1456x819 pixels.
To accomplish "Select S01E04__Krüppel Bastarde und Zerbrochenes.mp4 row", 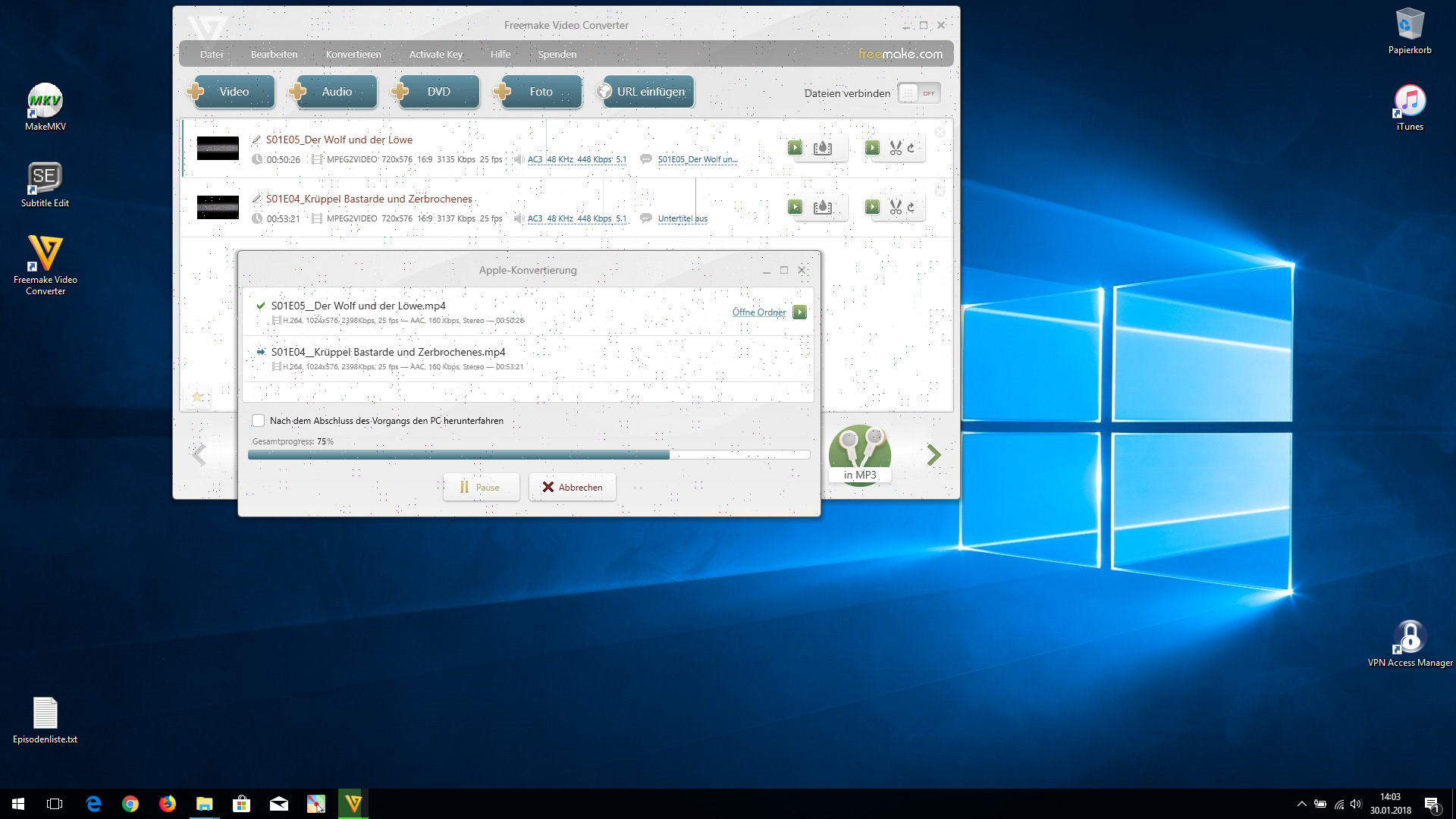I will click(x=528, y=358).
